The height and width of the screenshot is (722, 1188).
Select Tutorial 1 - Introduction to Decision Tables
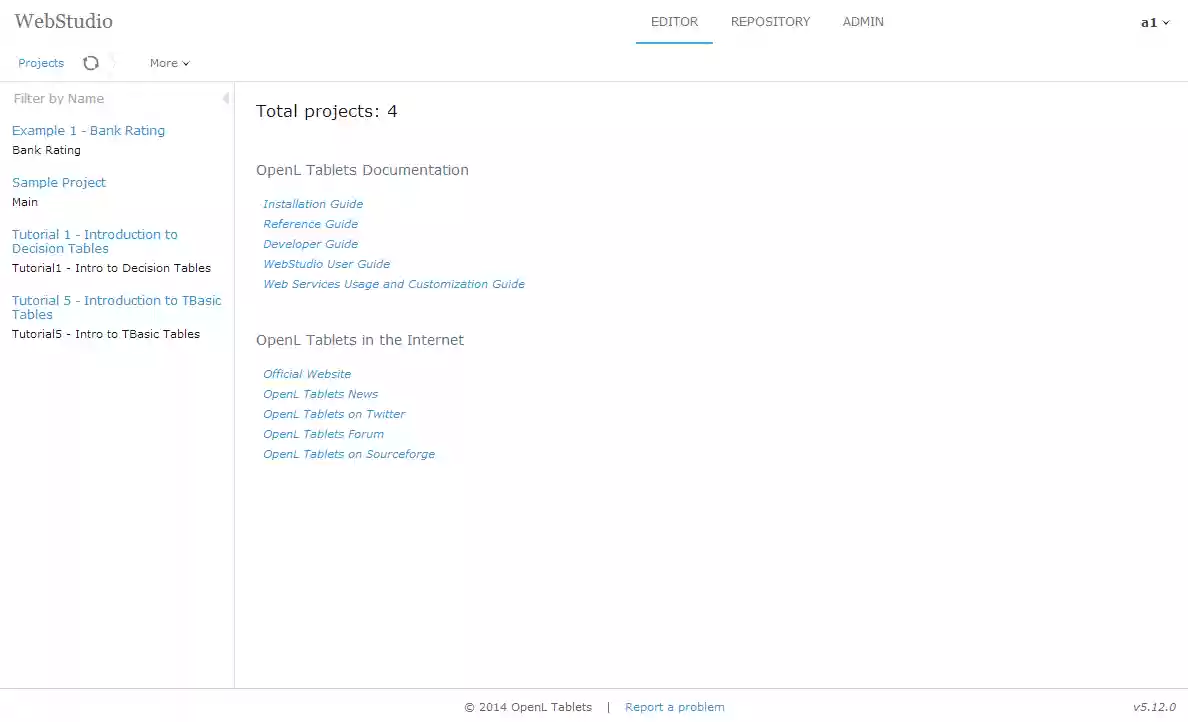[95, 241]
